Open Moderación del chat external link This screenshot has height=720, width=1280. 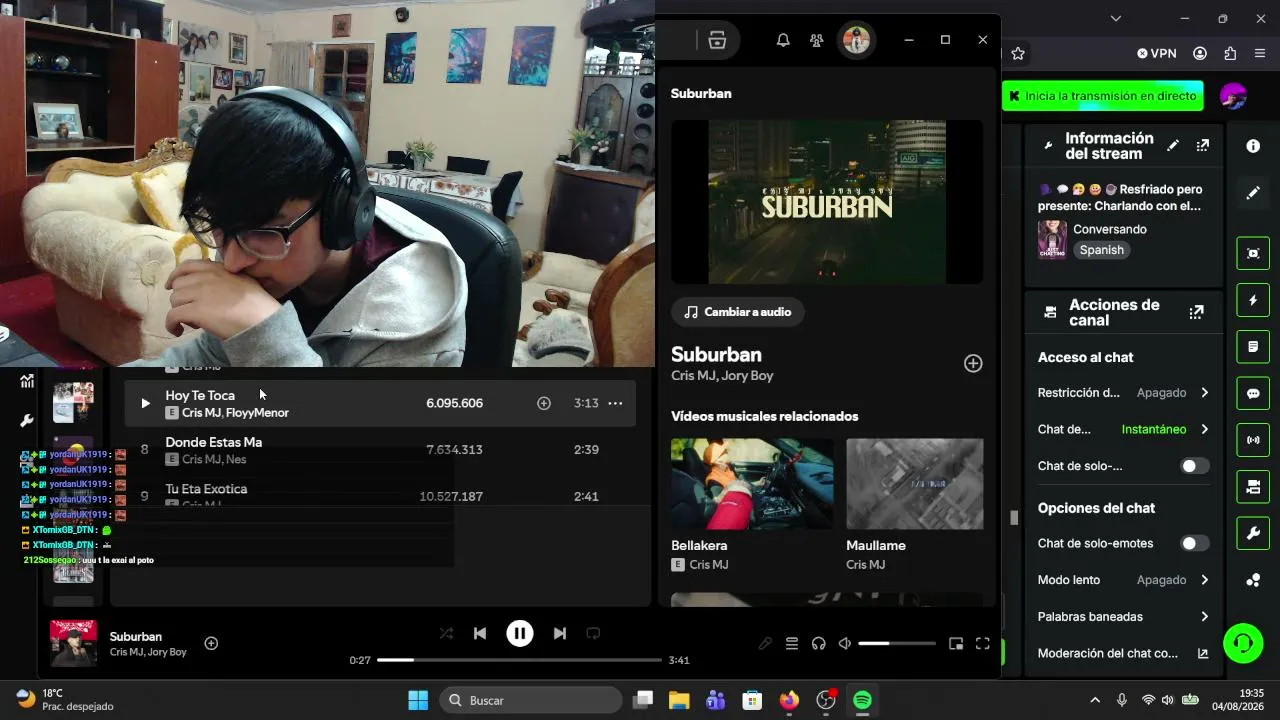(1203, 653)
